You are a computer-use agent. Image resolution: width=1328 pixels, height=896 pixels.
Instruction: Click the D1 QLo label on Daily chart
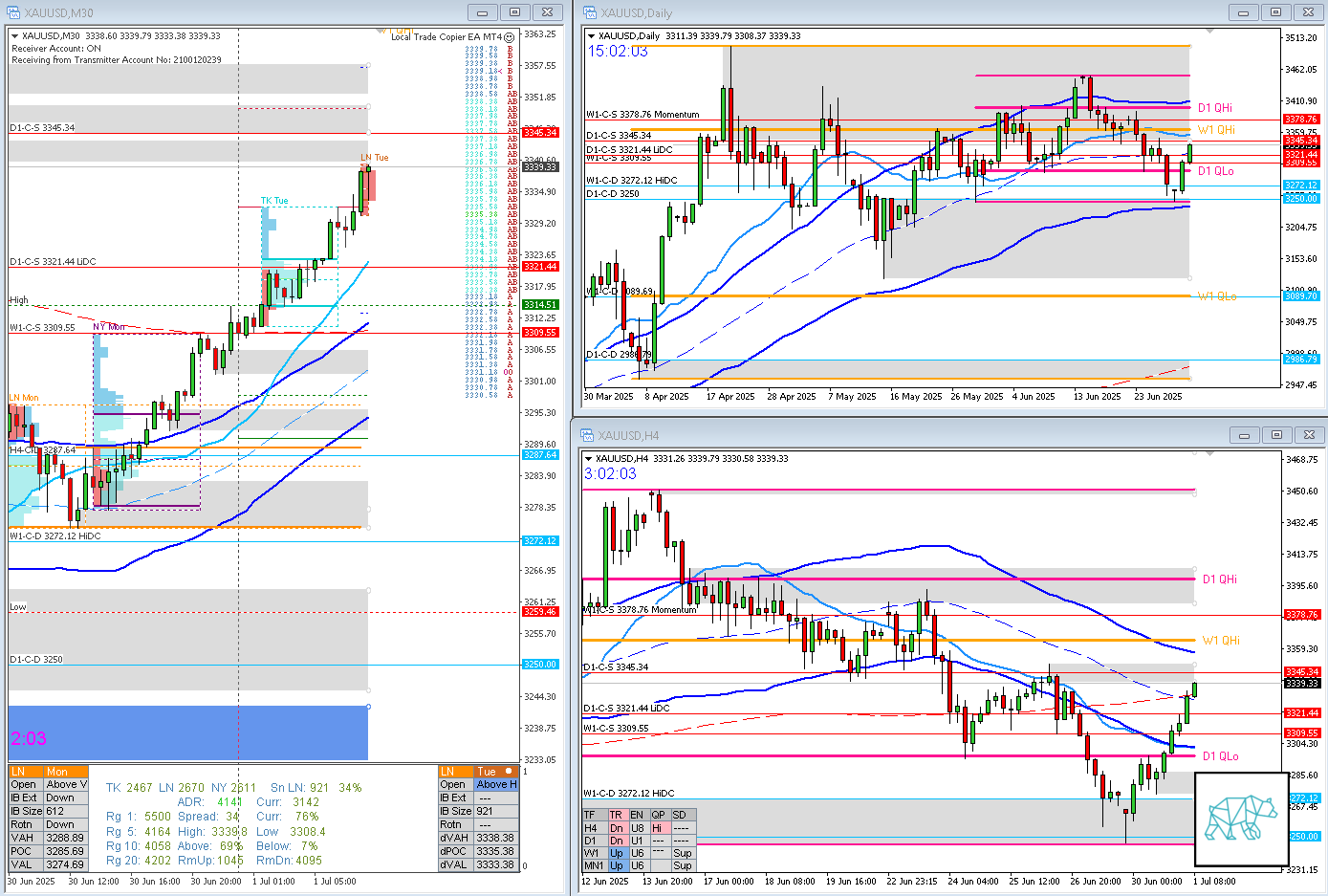[x=1216, y=171]
